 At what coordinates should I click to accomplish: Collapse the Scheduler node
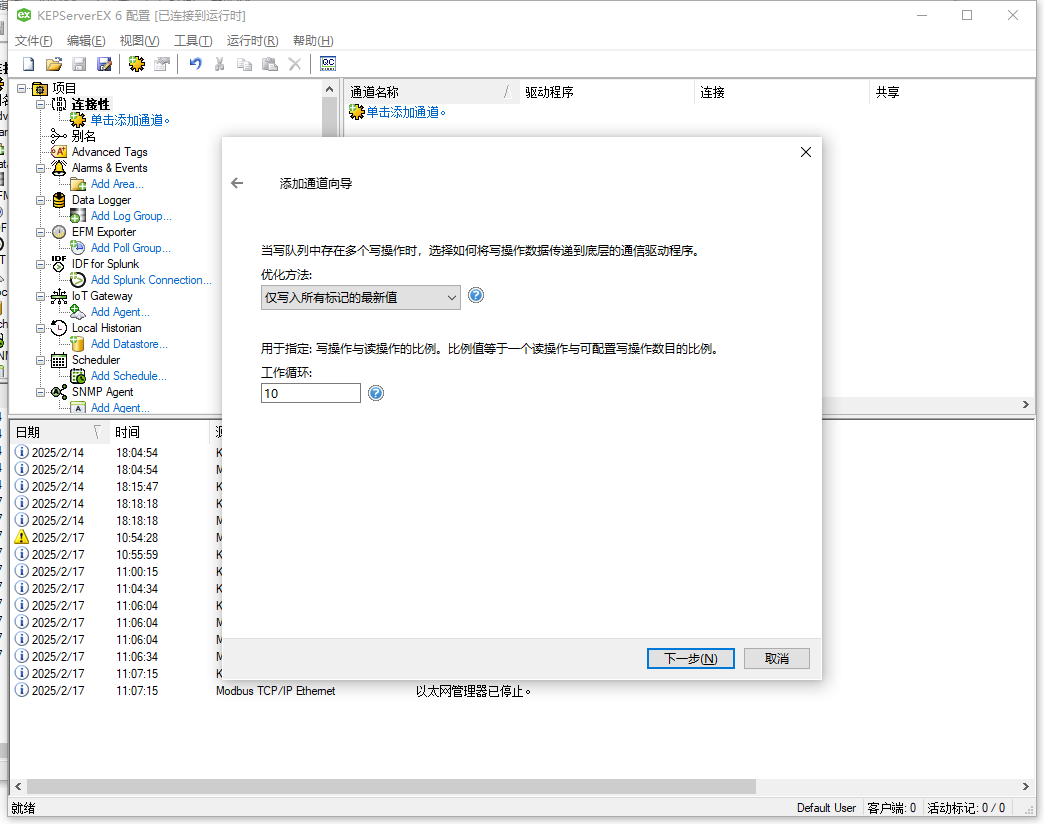pyautogui.click(x=41, y=360)
